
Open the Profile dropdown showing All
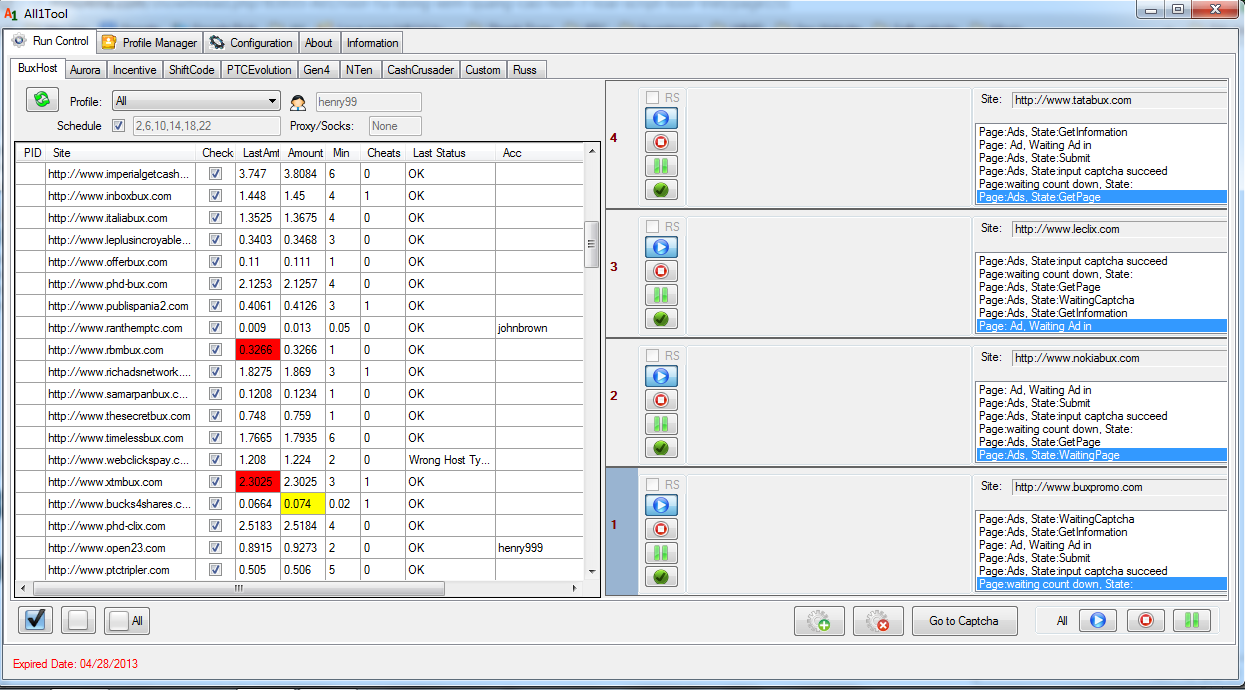[196, 101]
